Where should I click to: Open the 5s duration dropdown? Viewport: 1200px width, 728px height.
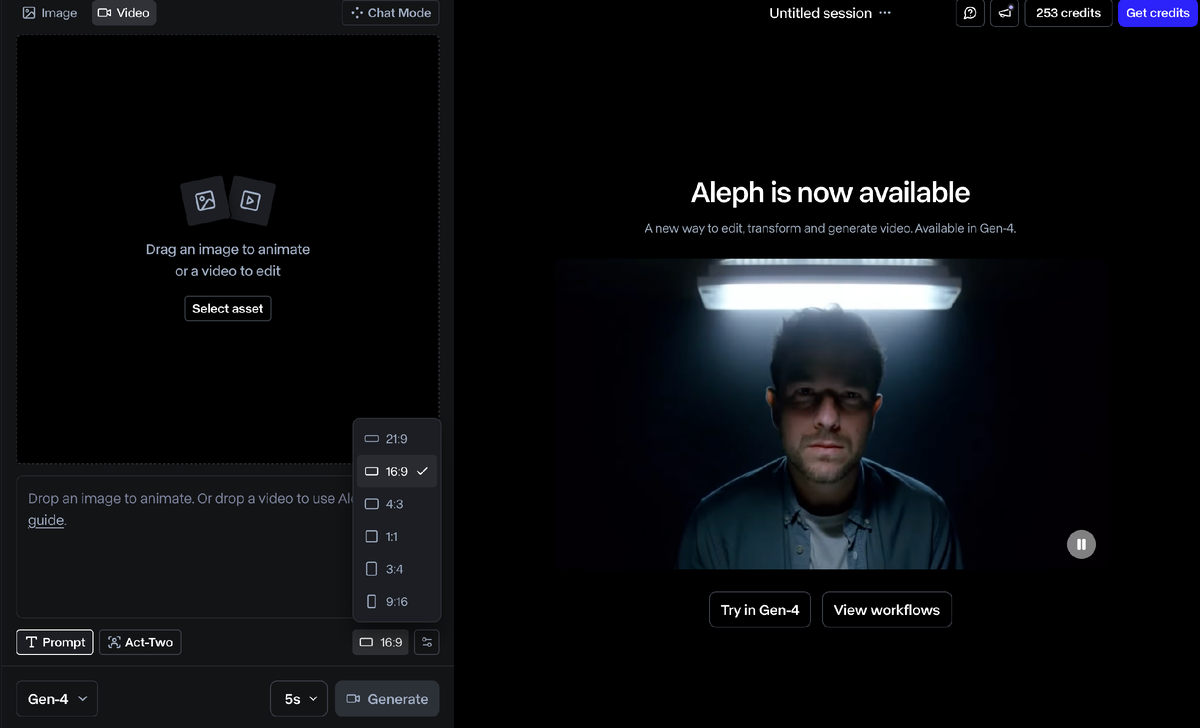tap(299, 699)
